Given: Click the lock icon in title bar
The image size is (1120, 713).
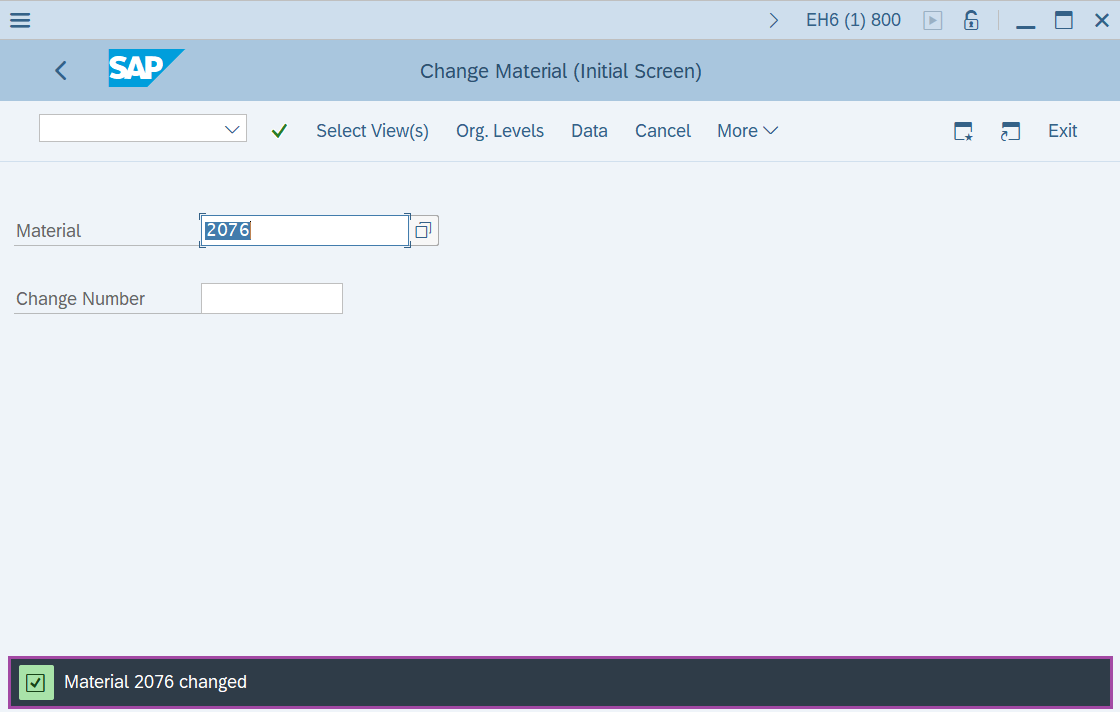Looking at the screenshot, I should pos(970,20).
